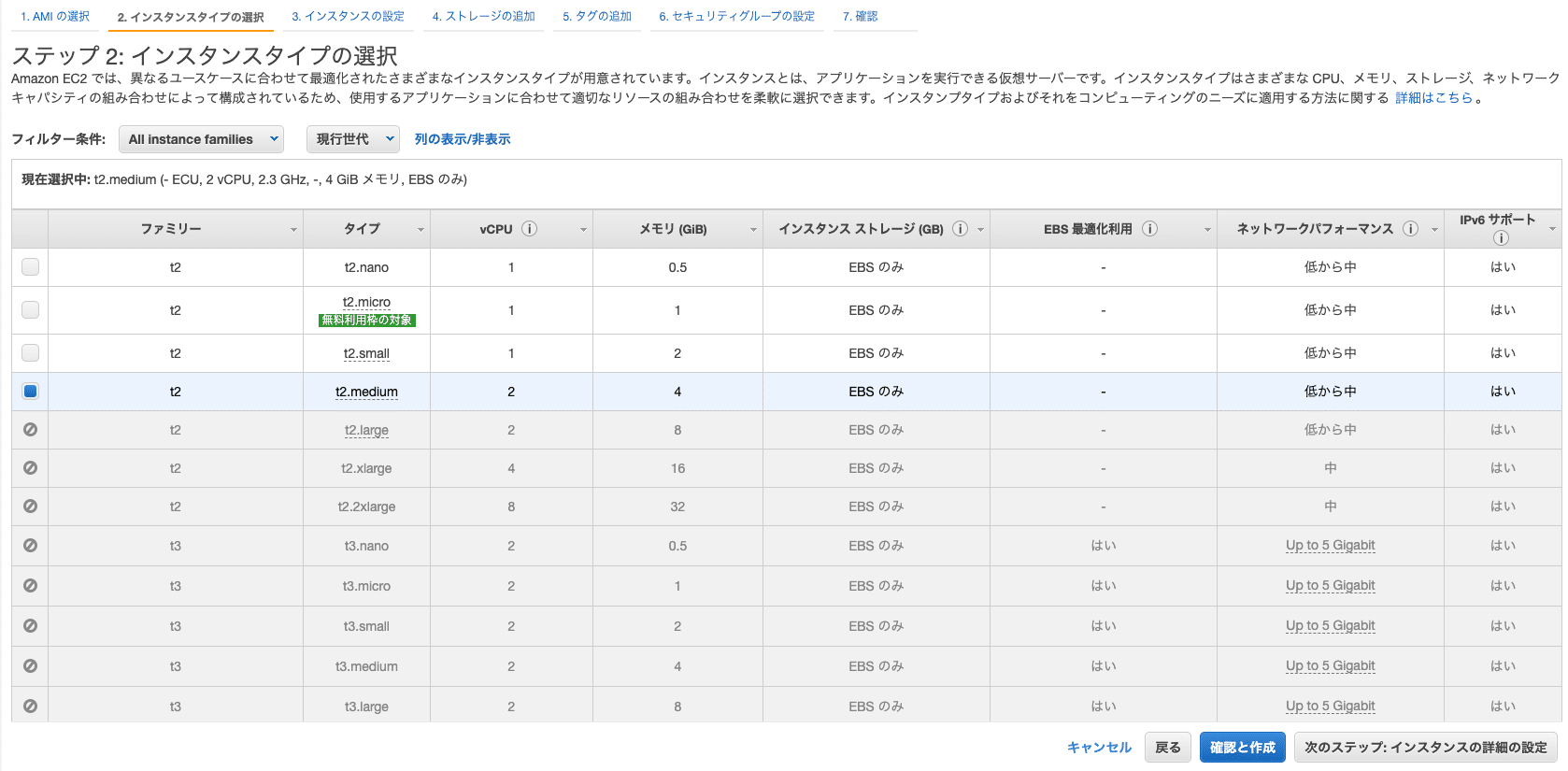Click the blocked icon in t3.large row
Screen dimensions: 1568x771
[x=30, y=707]
